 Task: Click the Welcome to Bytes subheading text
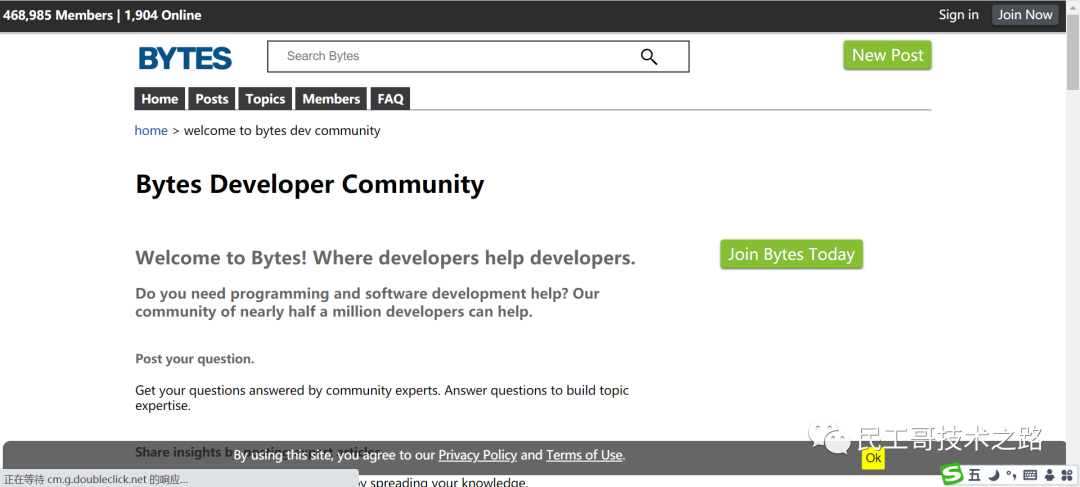click(x=385, y=258)
